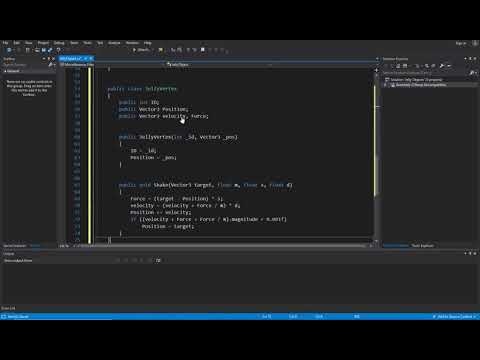Image resolution: width=480 pixels, height=360 pixels.
Task: Click the Undo toolbar icon
Action: [x=59, y=50]
